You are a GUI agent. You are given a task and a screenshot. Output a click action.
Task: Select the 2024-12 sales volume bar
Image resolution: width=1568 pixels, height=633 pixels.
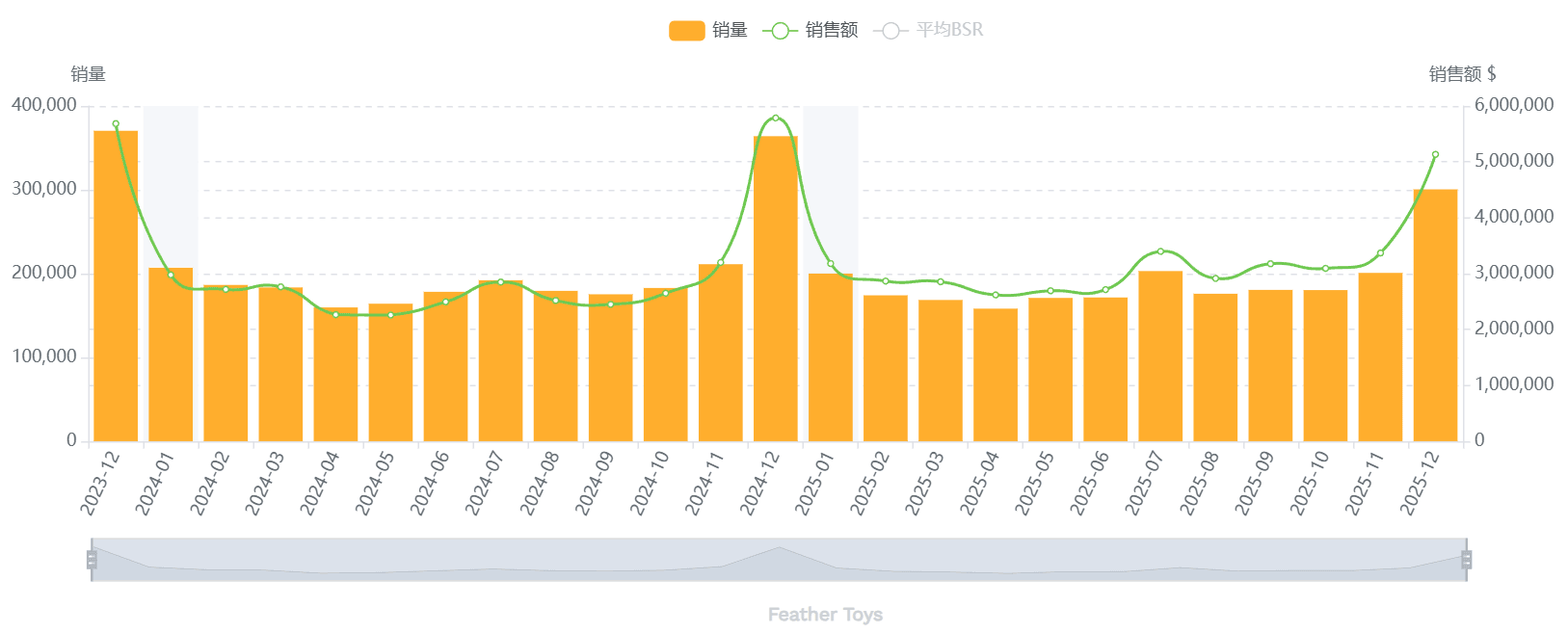[776, 289]
